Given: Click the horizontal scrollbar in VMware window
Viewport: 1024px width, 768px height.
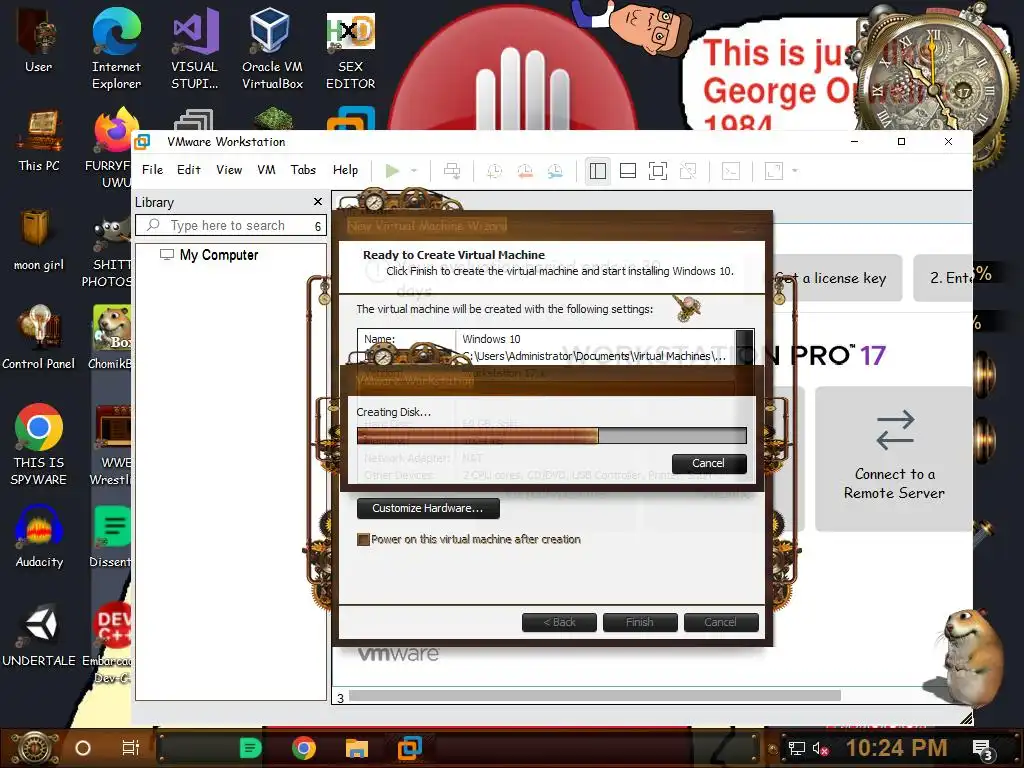Looking at the screenshot, I should [x=594, y=696].
